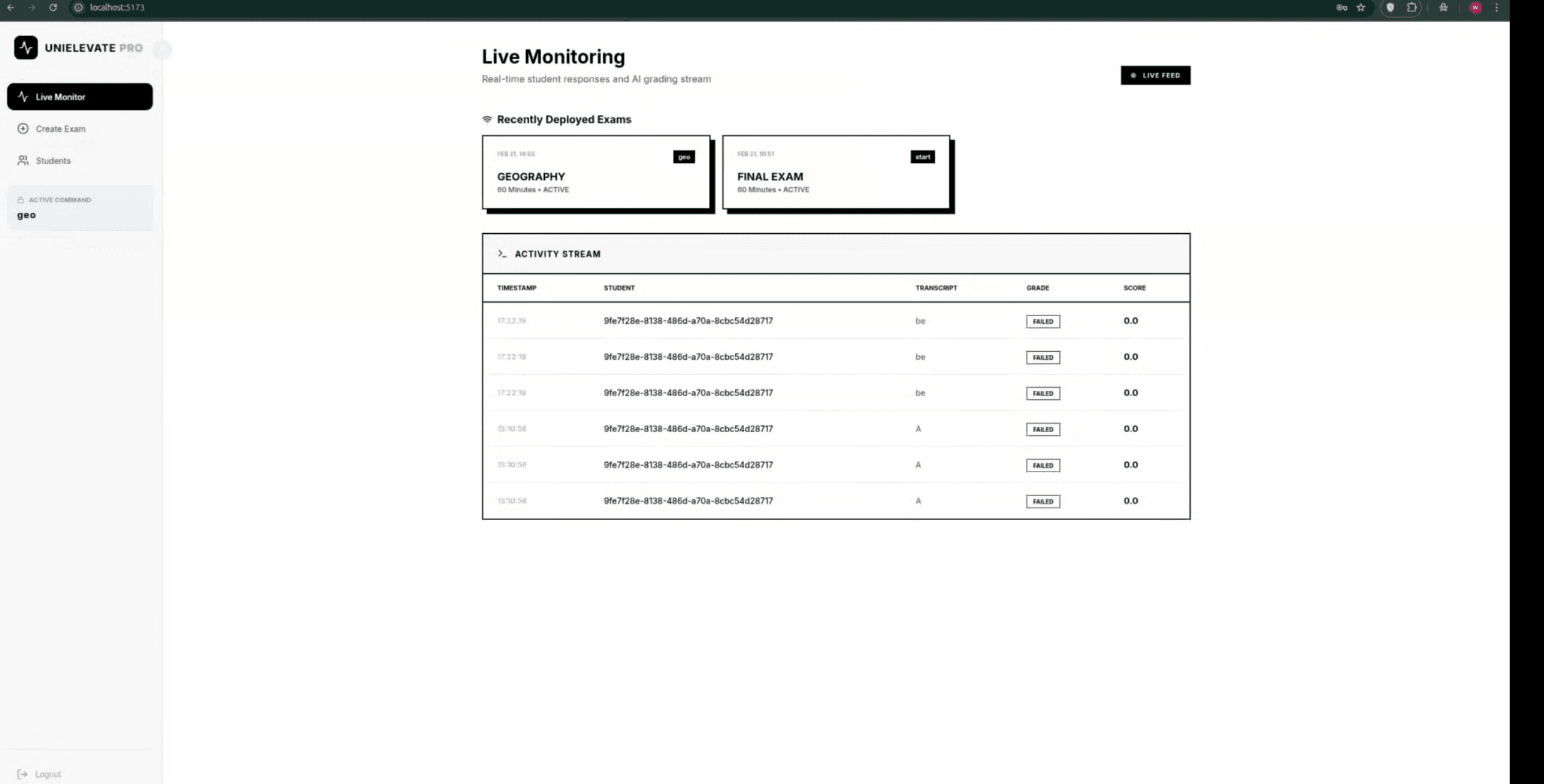Click the UniElevate Pro logo icon
The height and width of the screenshot is (784, 1544).
(26, 47)
